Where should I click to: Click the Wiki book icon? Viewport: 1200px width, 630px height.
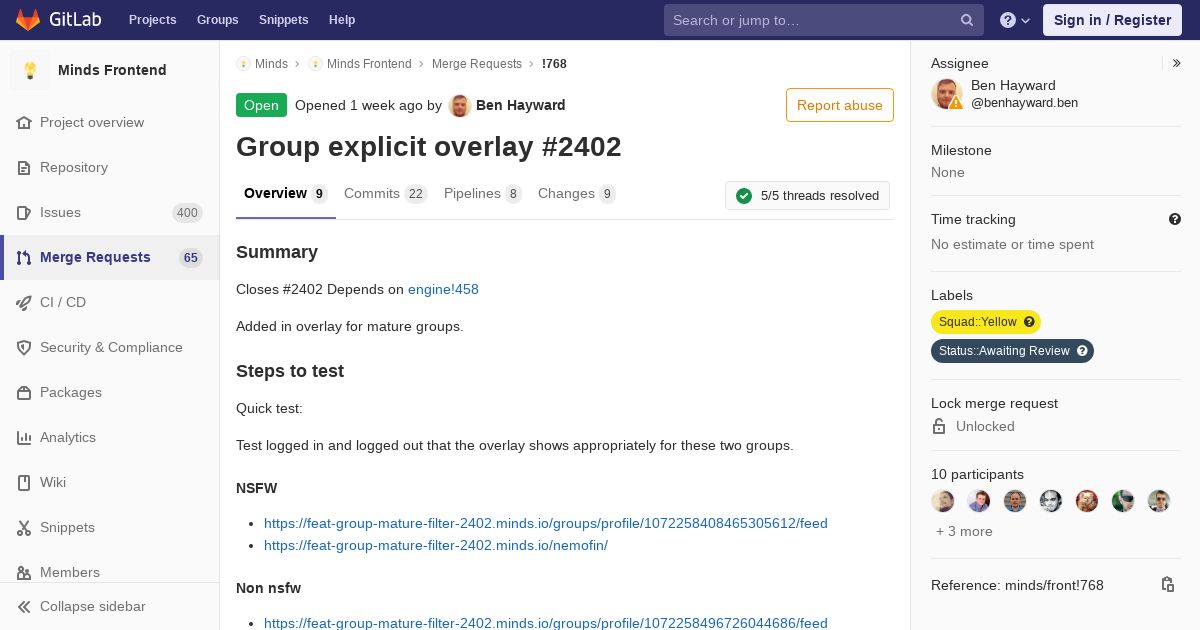[x=24, y=483]
